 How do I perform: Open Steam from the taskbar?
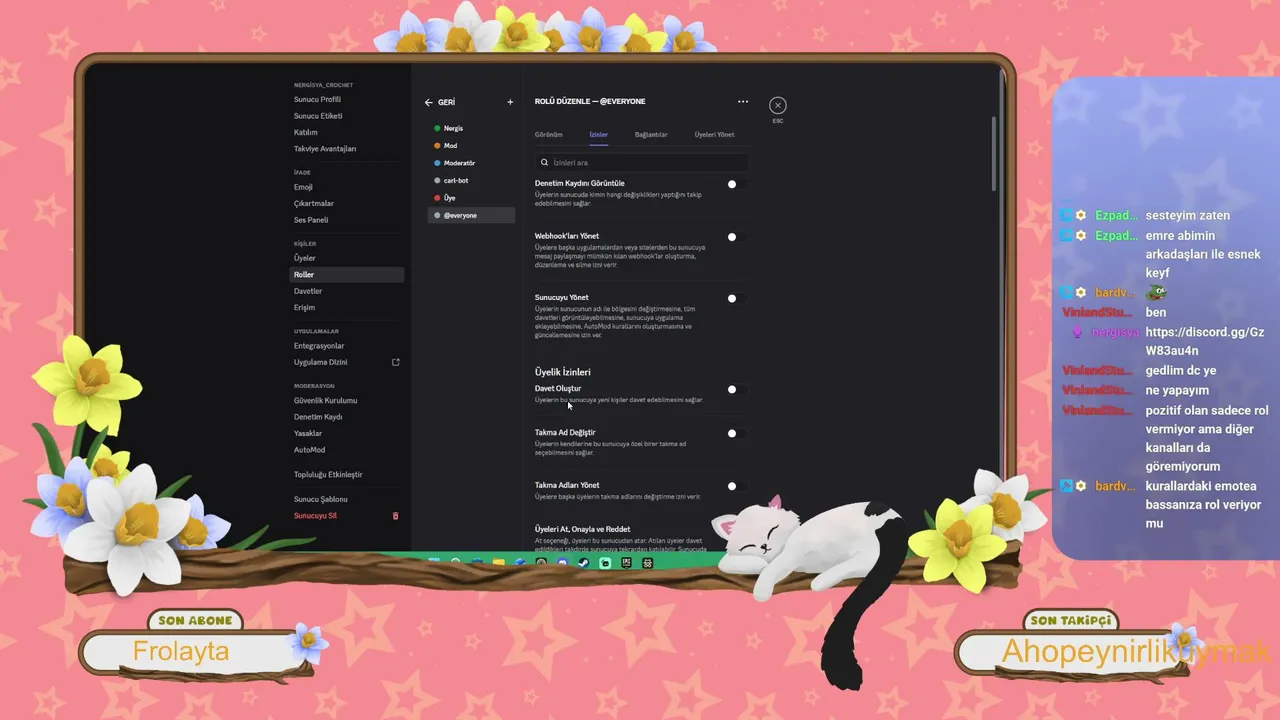coord(584,563)
